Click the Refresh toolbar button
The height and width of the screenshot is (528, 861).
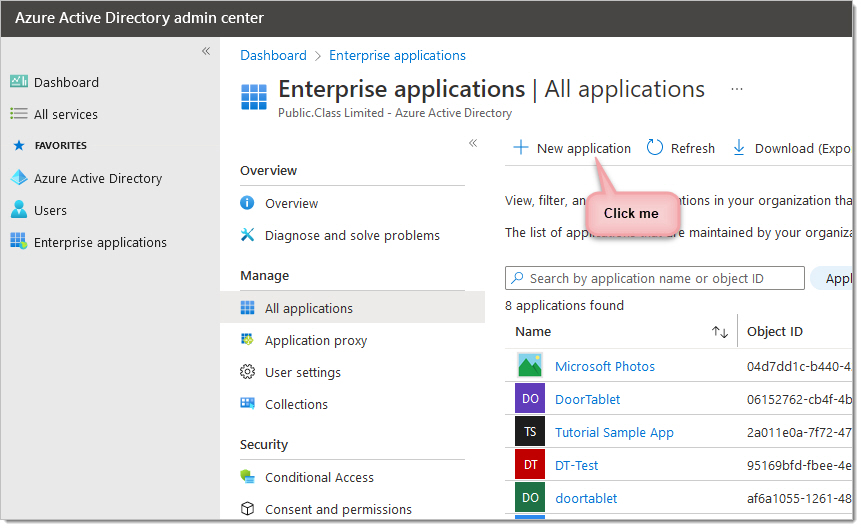point(681,148)
